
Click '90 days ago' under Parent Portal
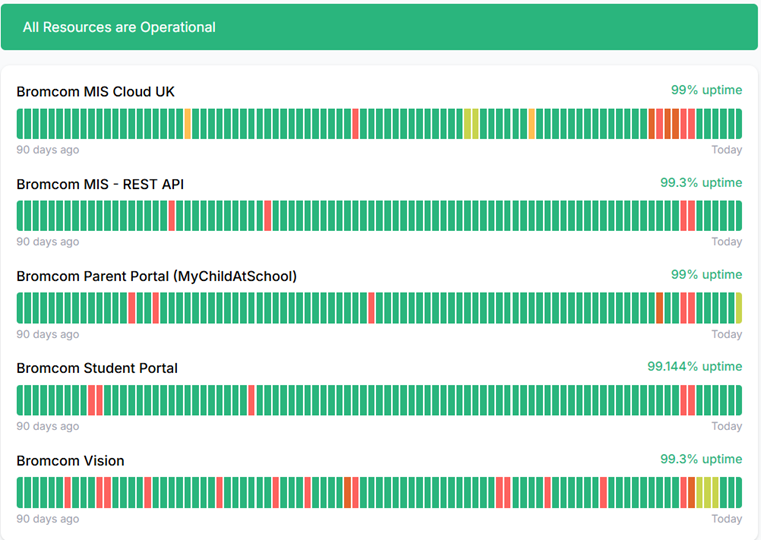coord(48,334)
